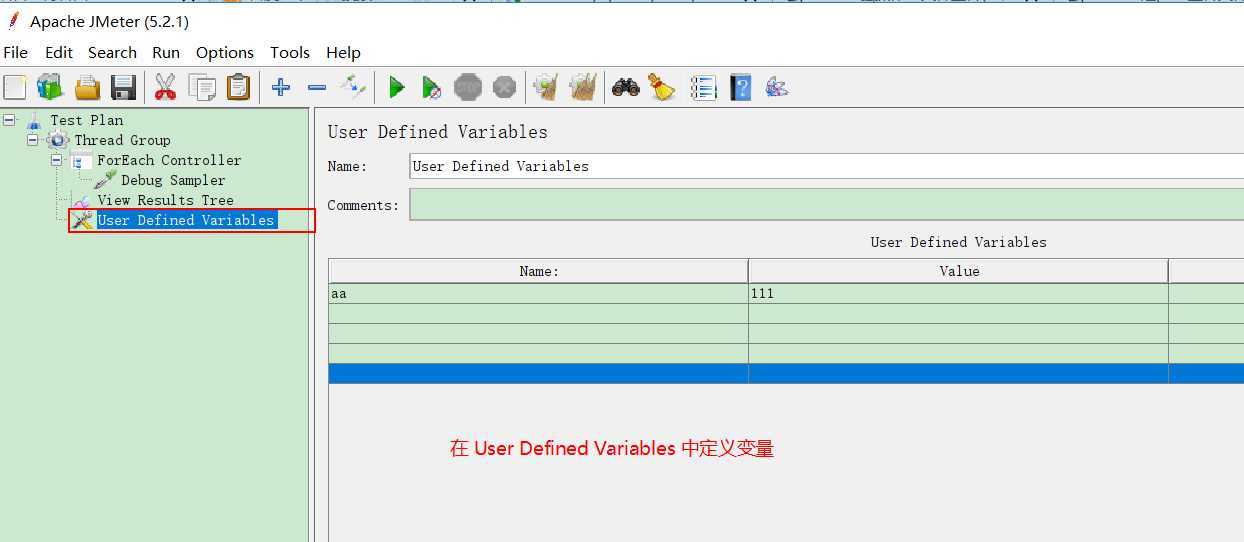Click the Shutdown test icon
This screenshot has width=1244, height=542.
(505, 87)
